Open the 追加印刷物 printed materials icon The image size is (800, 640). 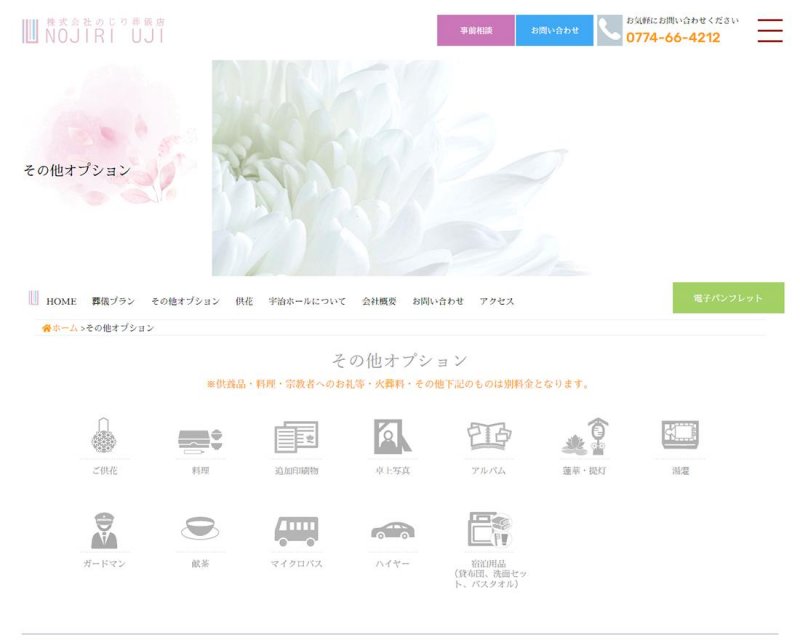(296, 438)
